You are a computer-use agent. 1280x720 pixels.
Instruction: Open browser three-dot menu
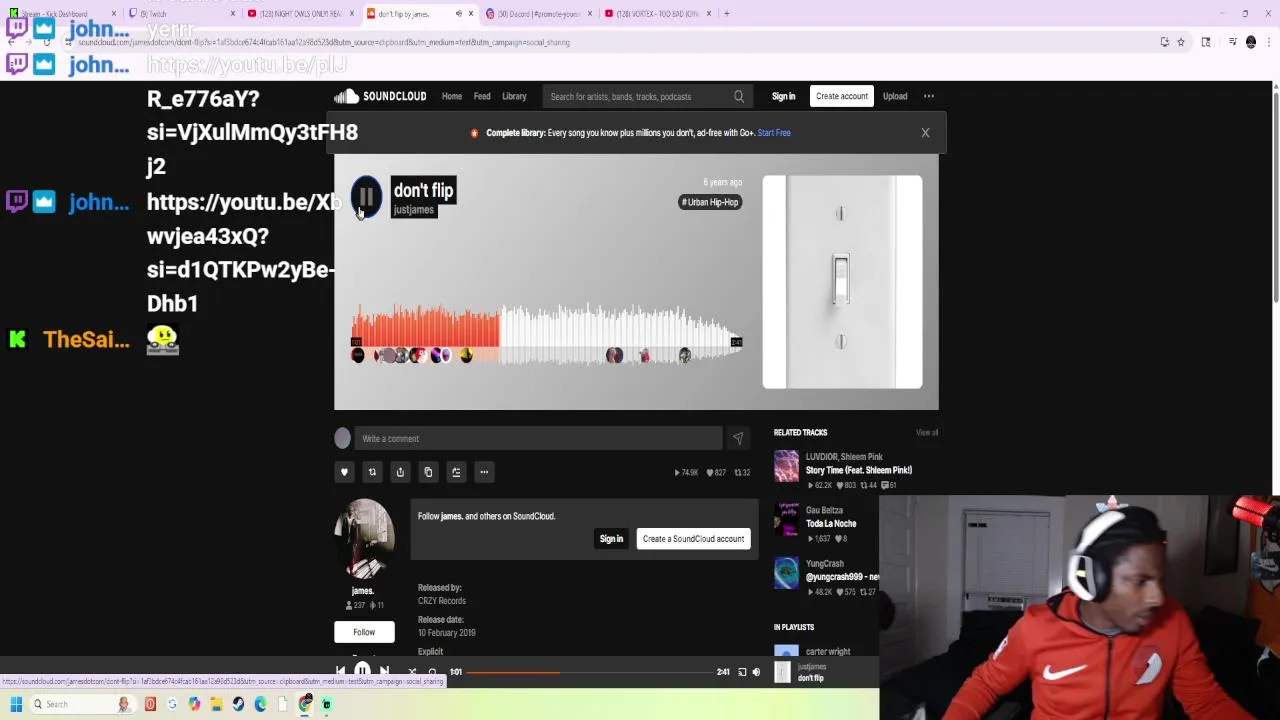pyautogui.click(x=1269, y=42)
